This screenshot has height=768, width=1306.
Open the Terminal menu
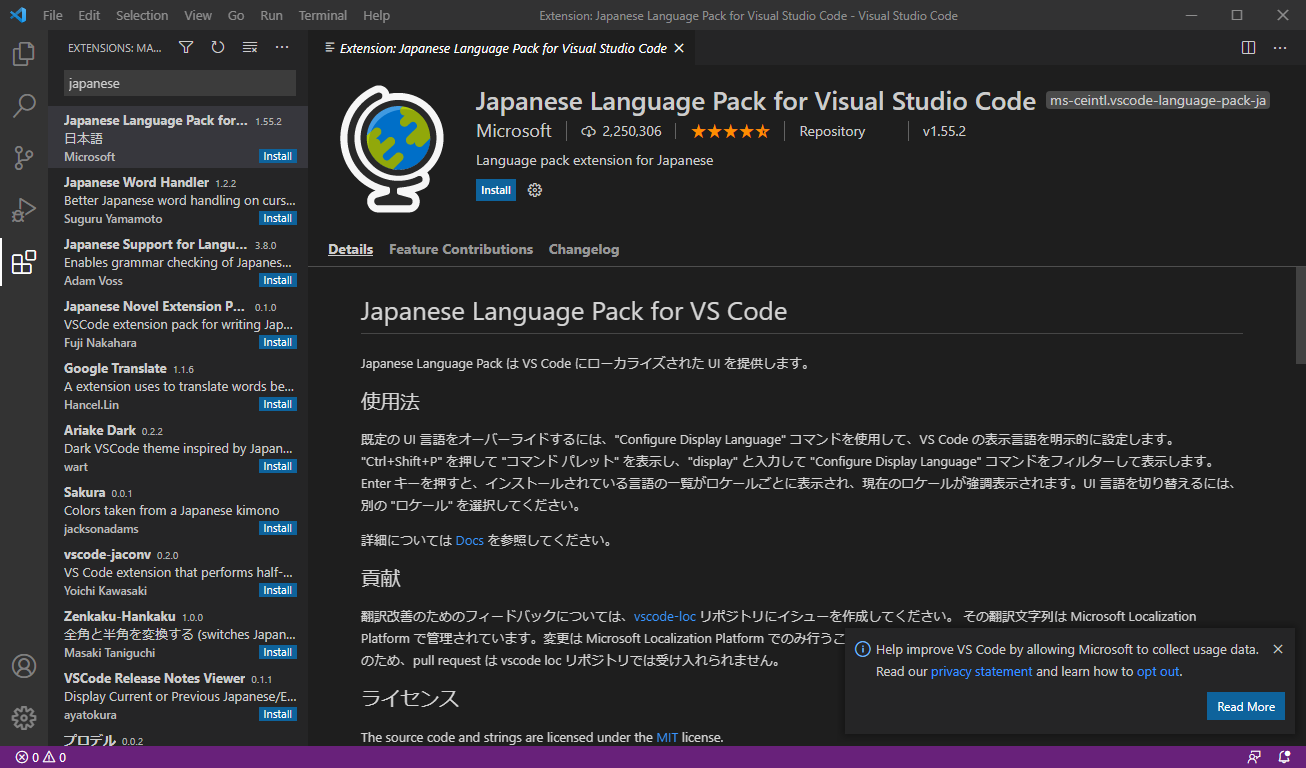coord(323,15)
